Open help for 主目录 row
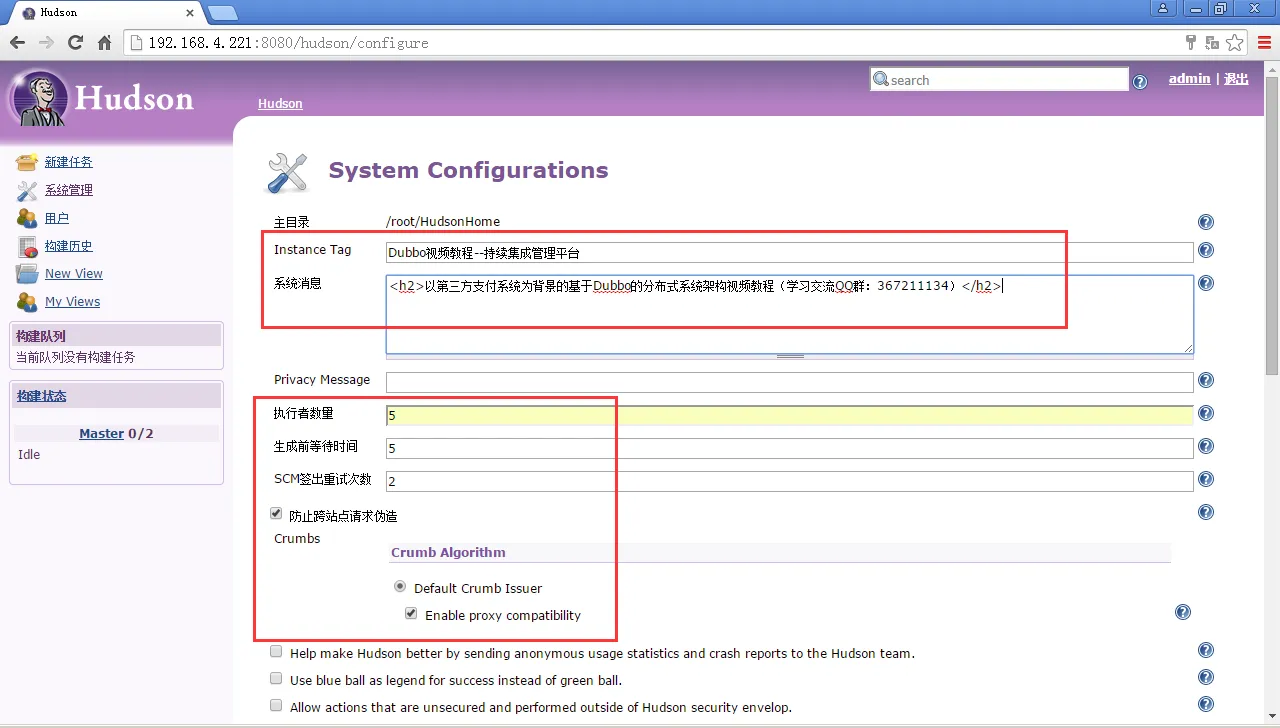 click(x=1206, y=222)
